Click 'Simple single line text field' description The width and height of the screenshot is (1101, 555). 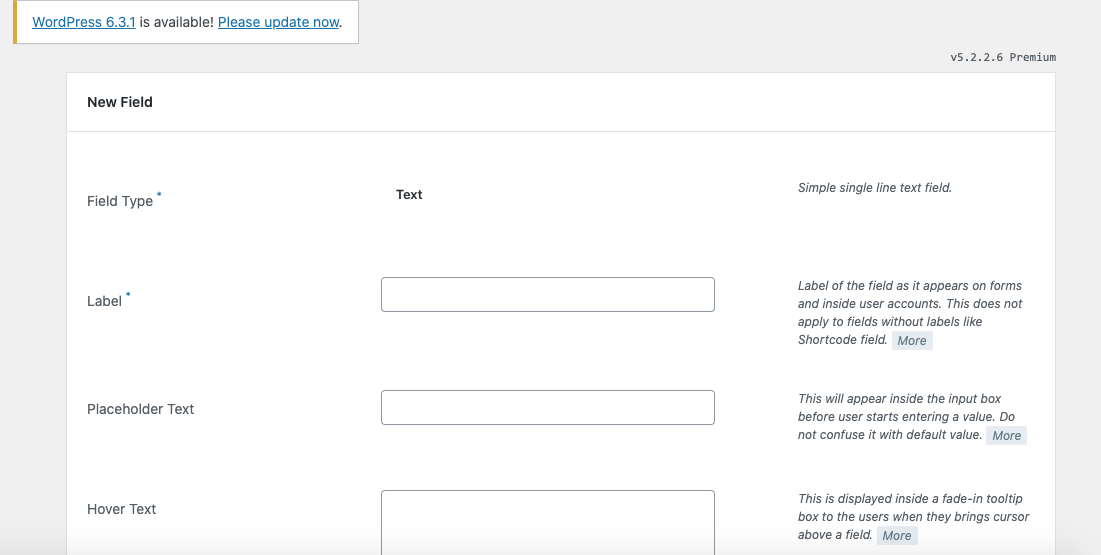(874, 187)
